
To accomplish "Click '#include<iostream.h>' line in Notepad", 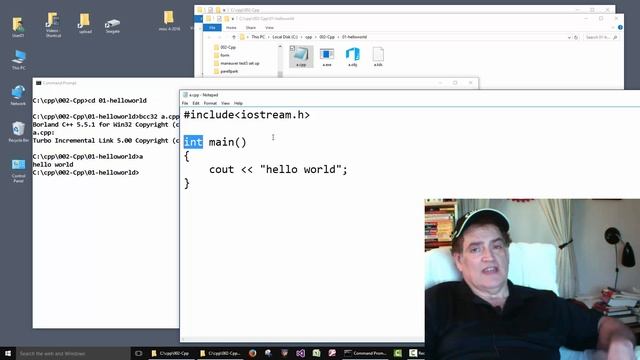I will click(x=247, y=115).
